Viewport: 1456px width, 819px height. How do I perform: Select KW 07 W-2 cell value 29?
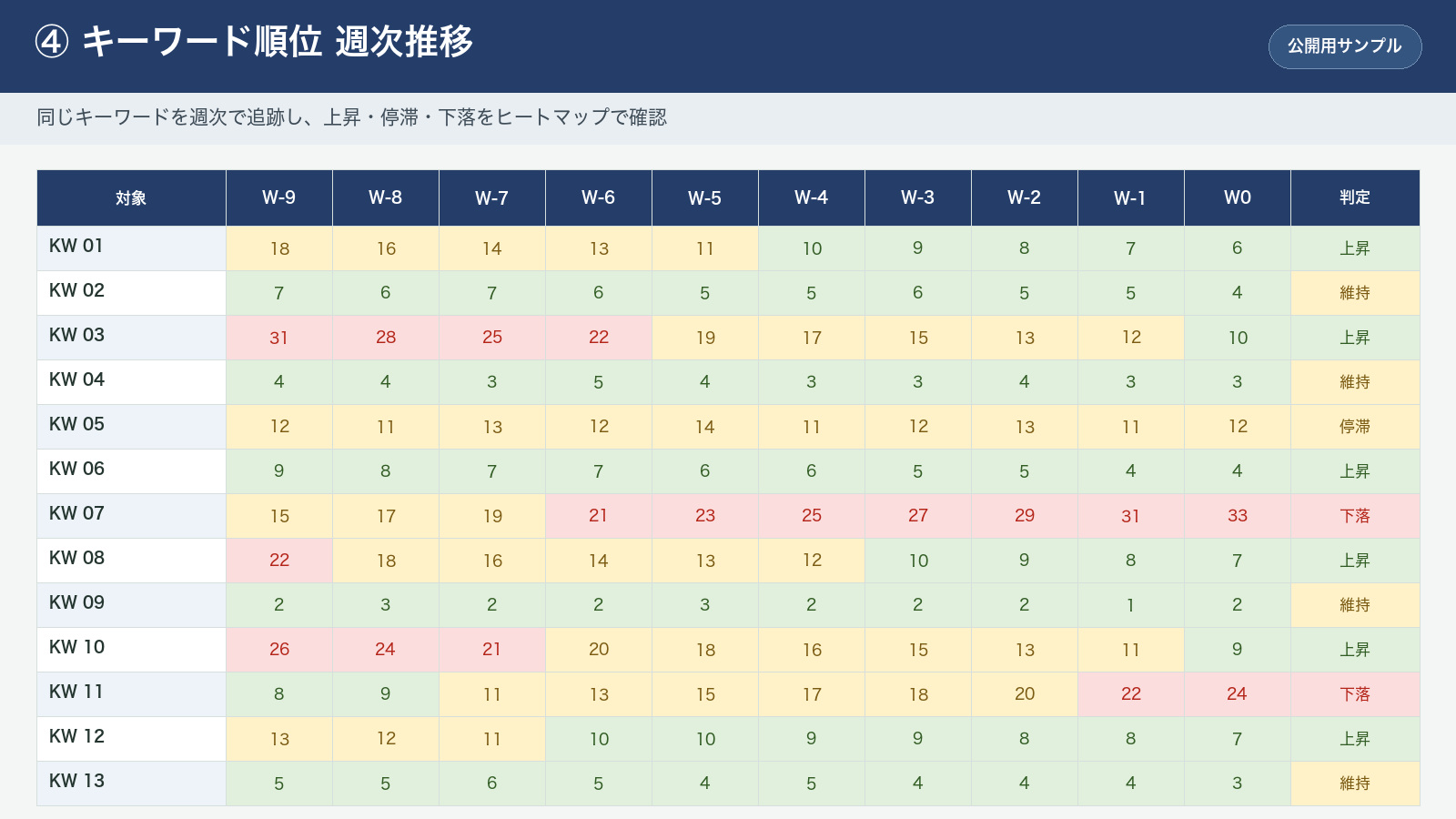click(1025, 516)
